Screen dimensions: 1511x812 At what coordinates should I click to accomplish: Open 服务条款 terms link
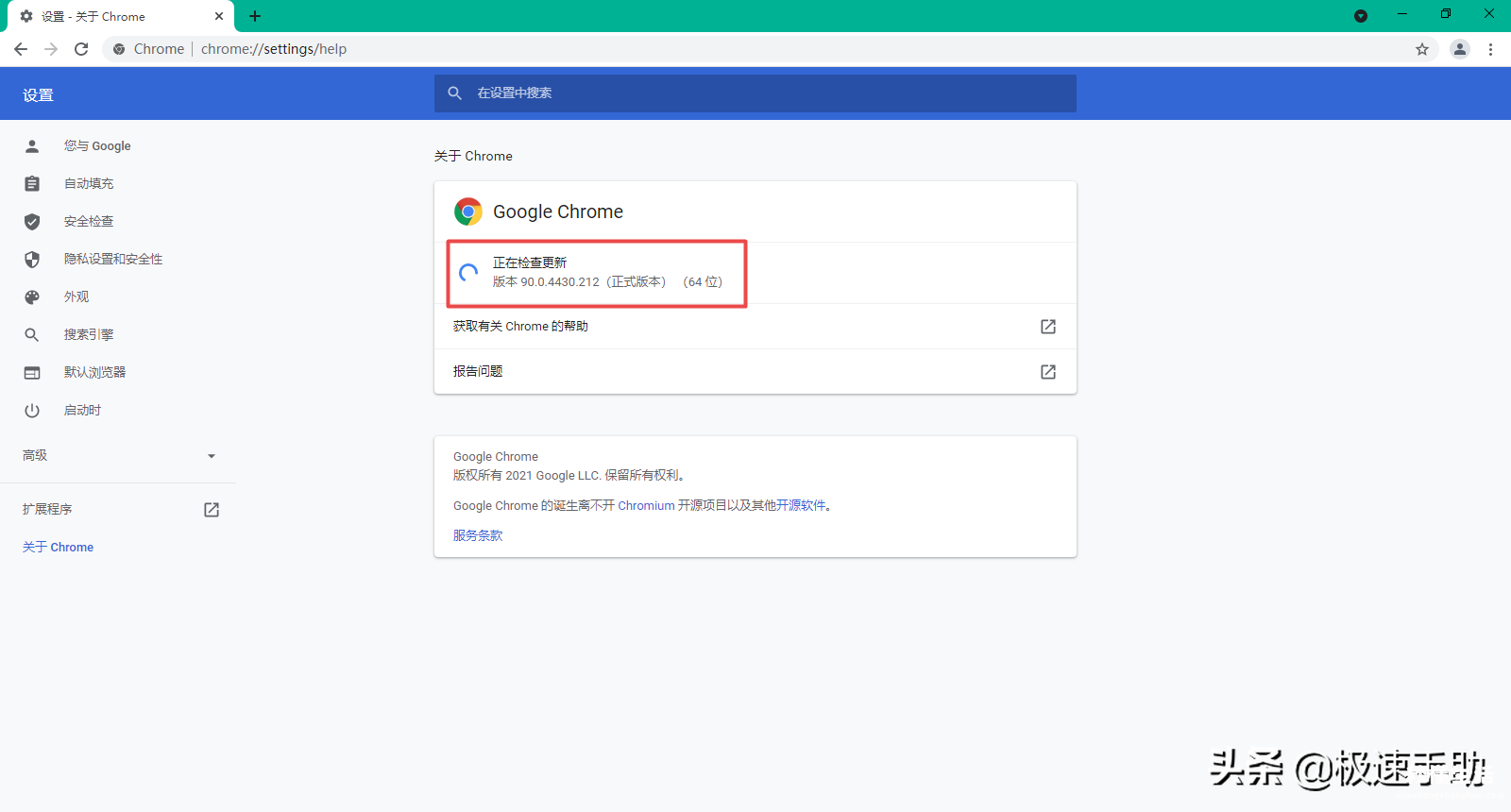pos(478,536)
